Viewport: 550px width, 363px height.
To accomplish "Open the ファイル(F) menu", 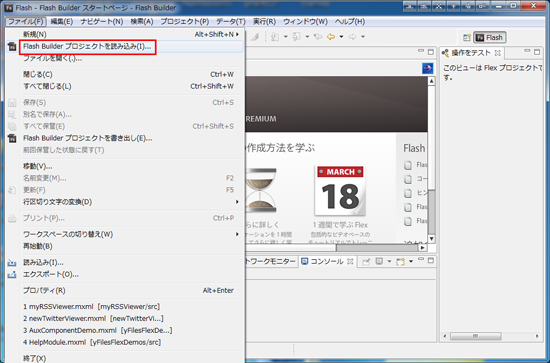I will coord(26,21).
